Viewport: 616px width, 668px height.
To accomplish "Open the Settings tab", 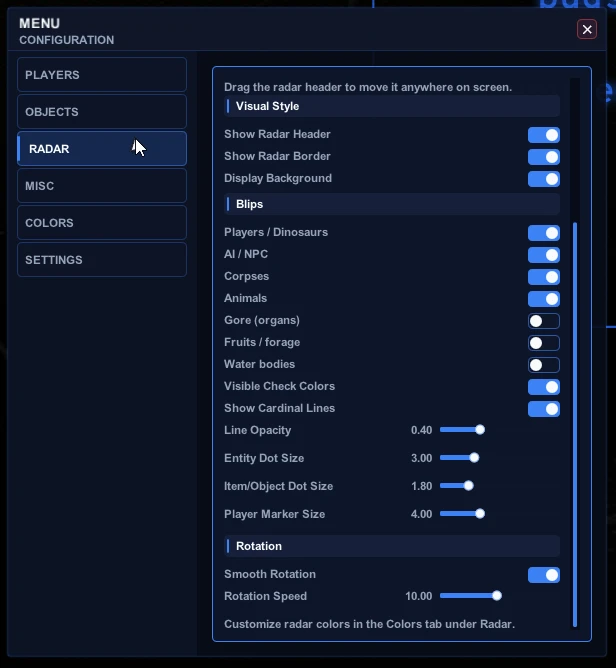I will coord(102,260).
